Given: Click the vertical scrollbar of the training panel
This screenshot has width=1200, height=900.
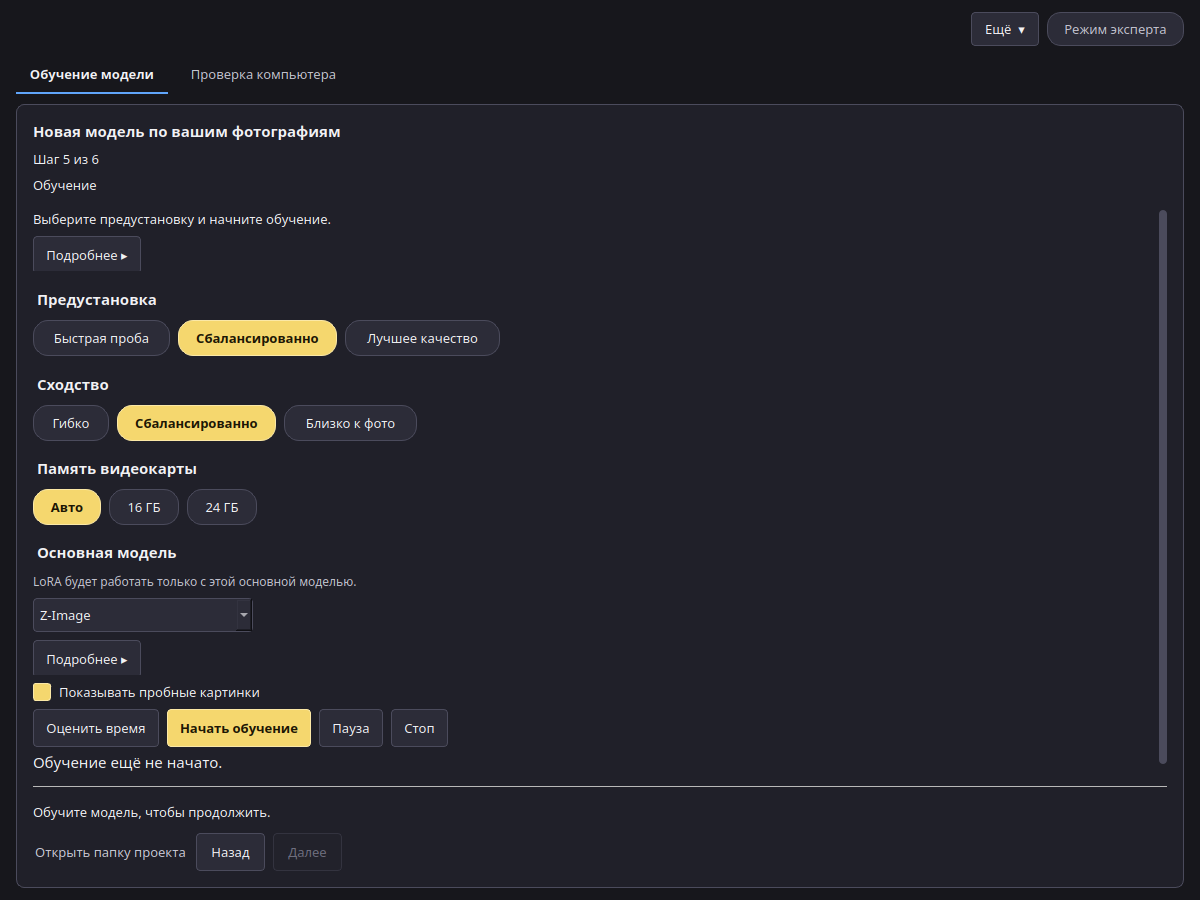Looking at the screenshot, I should (x=1162, y=487).
